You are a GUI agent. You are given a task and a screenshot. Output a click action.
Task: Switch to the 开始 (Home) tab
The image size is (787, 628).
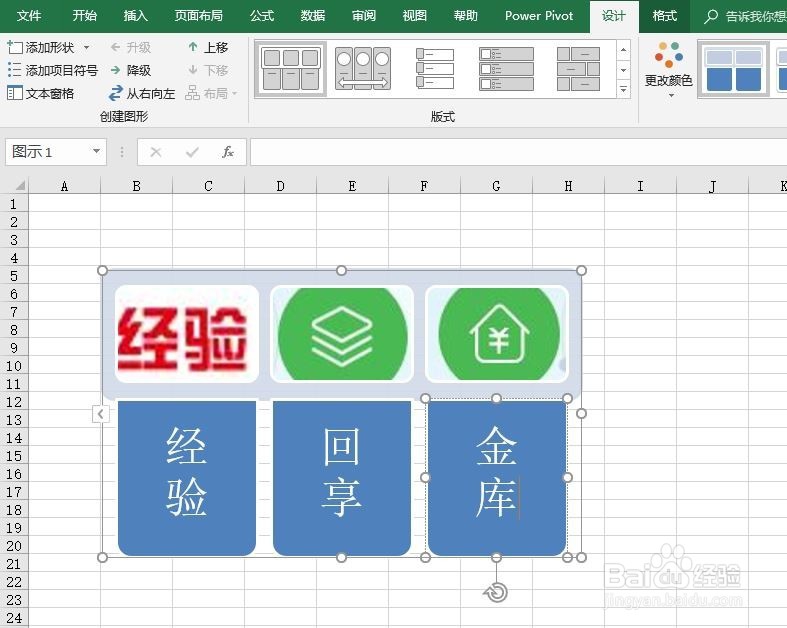click(84, 16)
